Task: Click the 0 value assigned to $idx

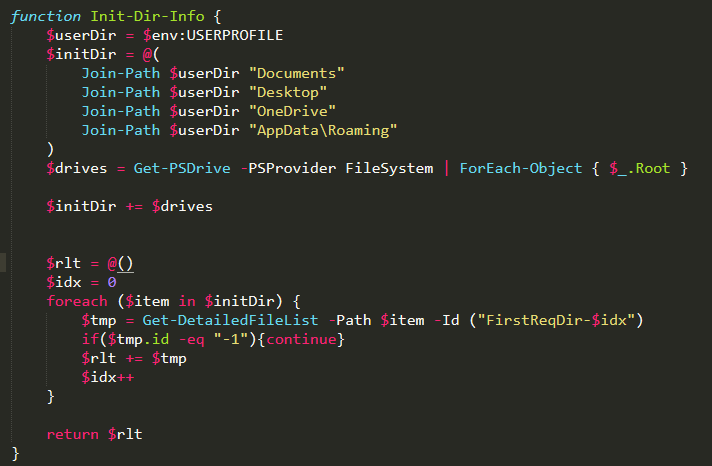Action: 112,283
